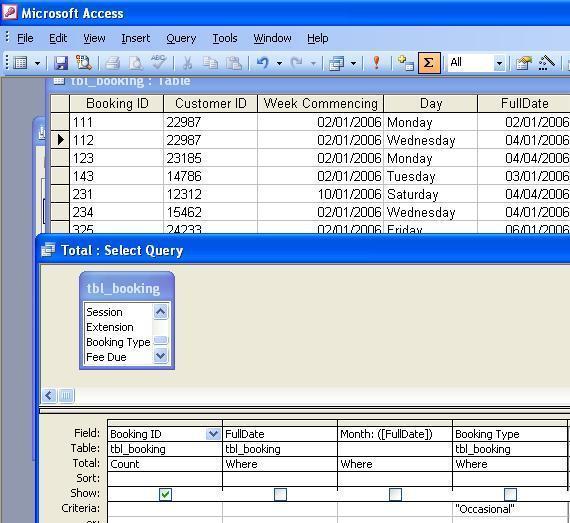Open the Edit menu

click(58, 38)
